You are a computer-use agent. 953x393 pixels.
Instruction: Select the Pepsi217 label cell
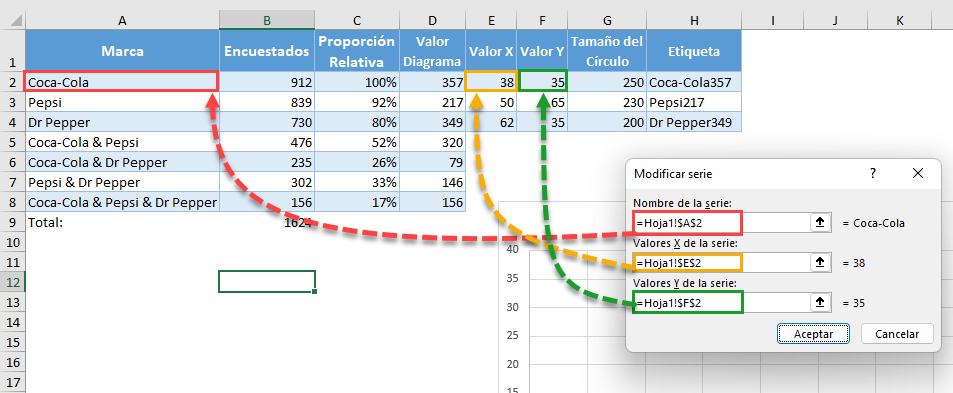click(x=693, y=102)
